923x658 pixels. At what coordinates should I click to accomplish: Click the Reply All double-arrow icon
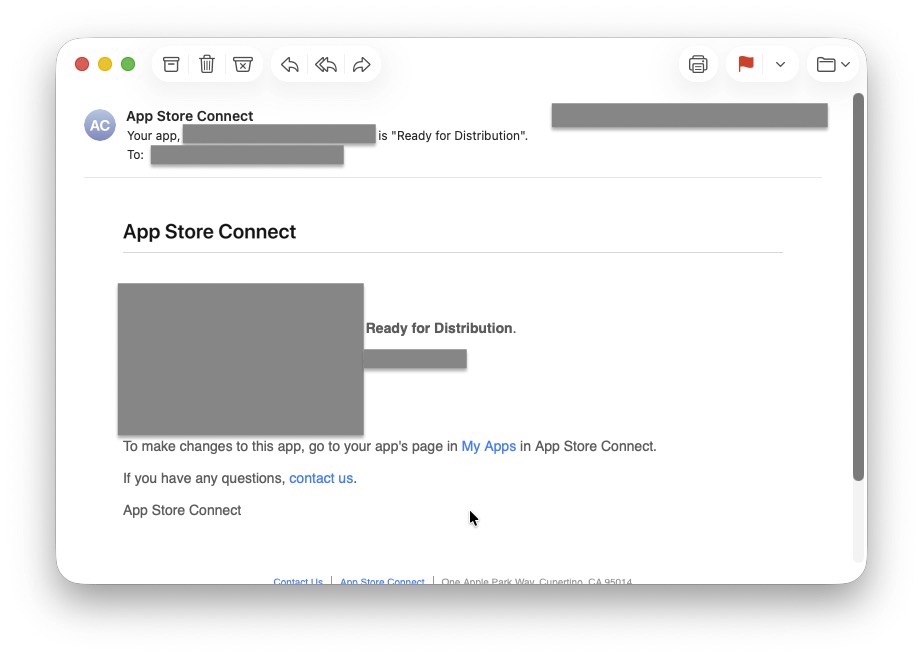click(x=326, y=64)
